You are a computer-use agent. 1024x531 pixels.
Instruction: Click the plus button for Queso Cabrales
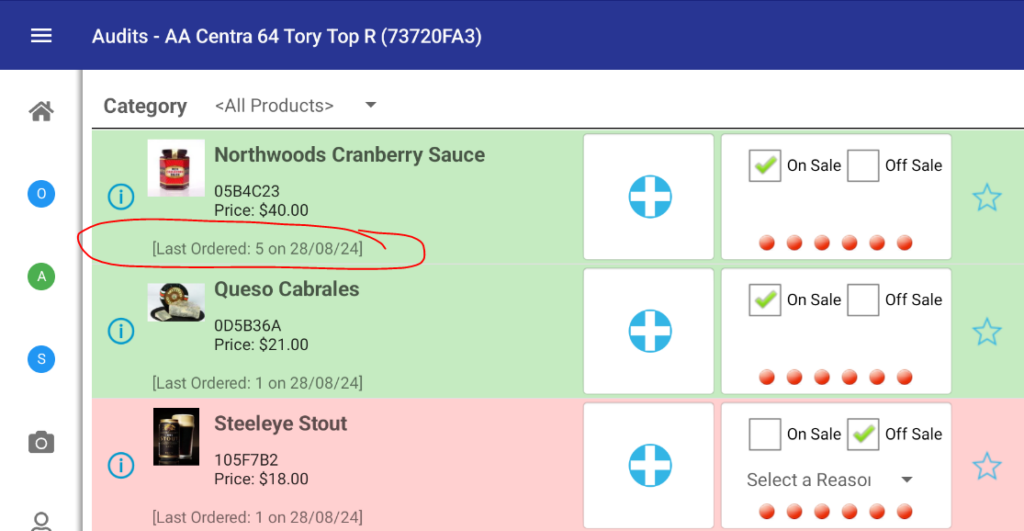pyautogui.click(x=649, y=331)
